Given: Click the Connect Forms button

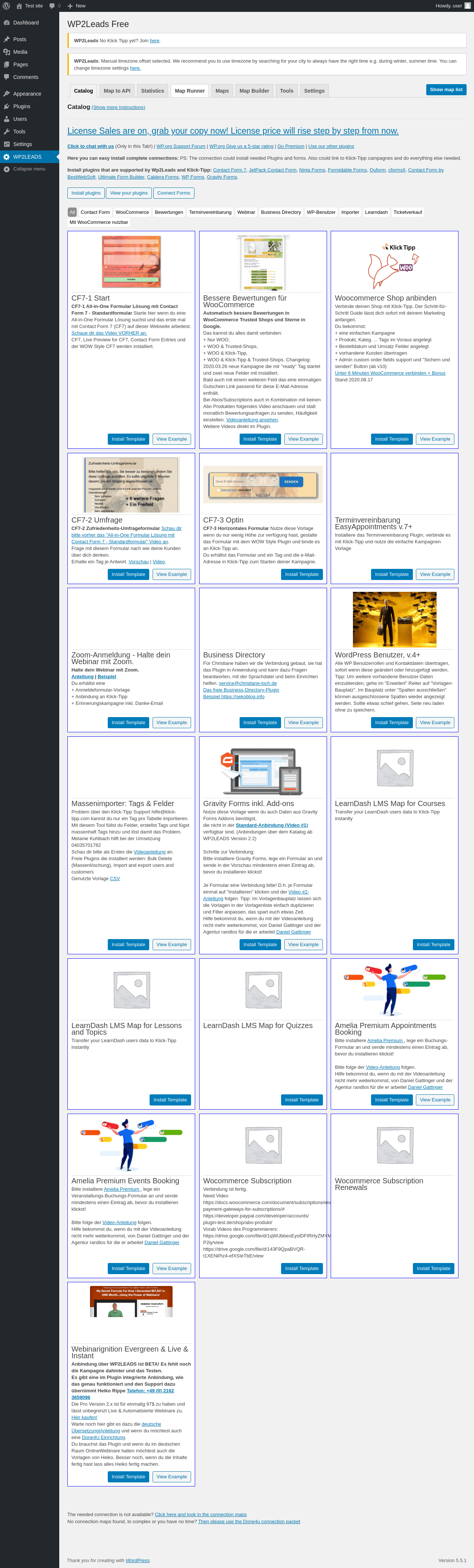Looking at the screenshot, I should coord(173,193).
